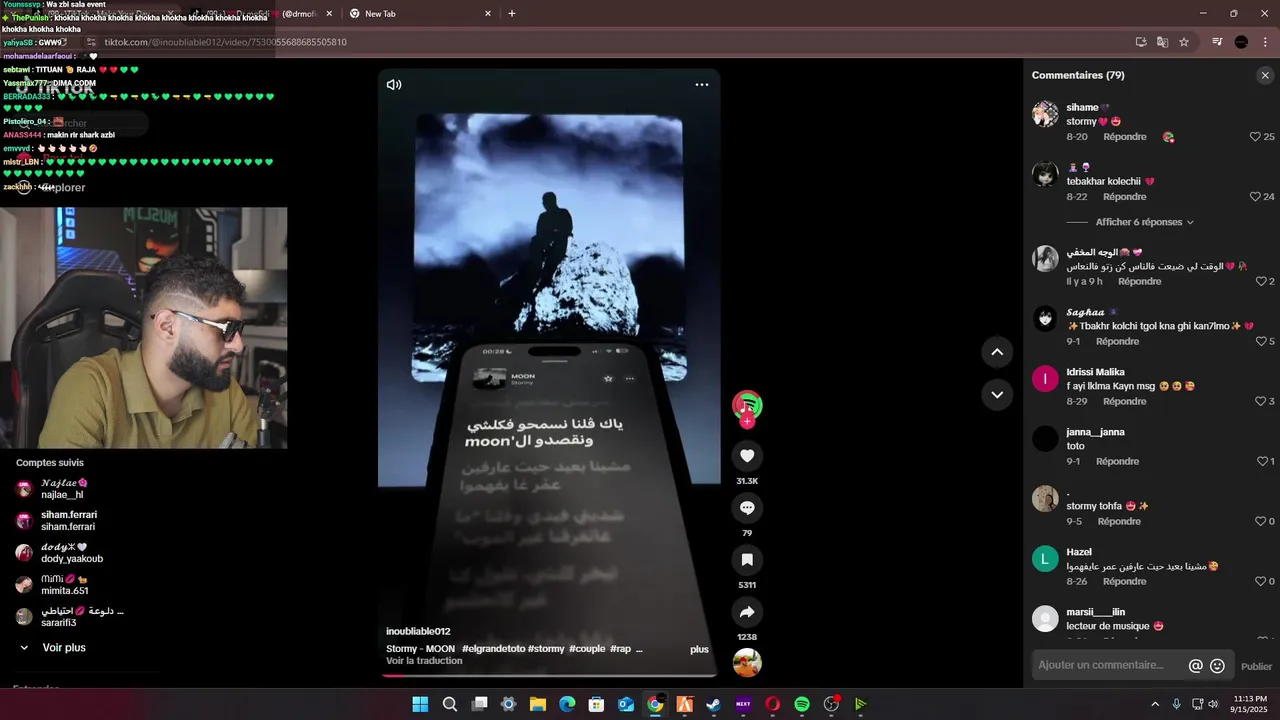This screenshot has height=720, width=1280.
Task: Go to the previous video
Action: (997, 352)
